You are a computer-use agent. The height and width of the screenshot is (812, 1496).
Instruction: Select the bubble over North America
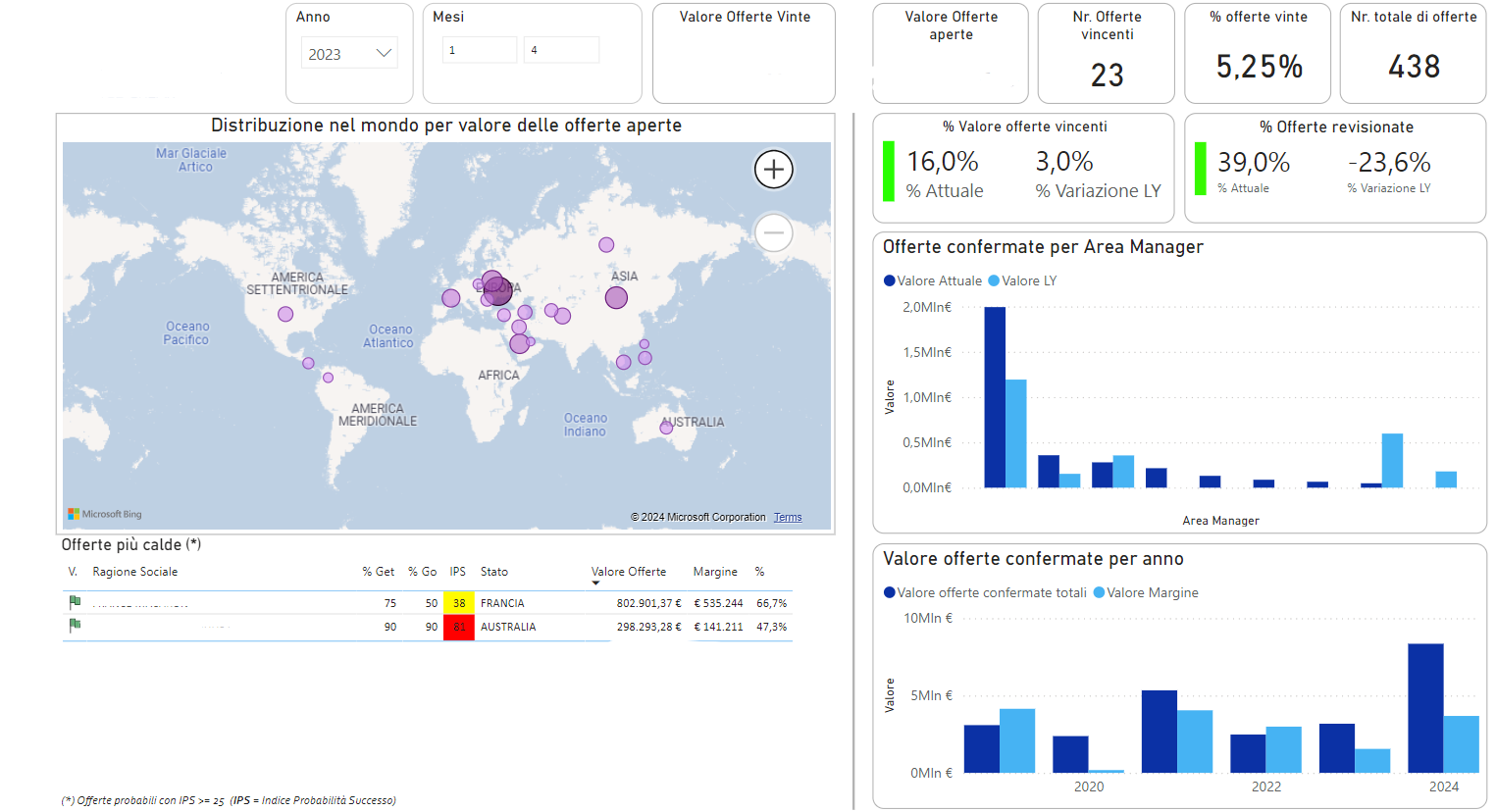click(285, 314)
